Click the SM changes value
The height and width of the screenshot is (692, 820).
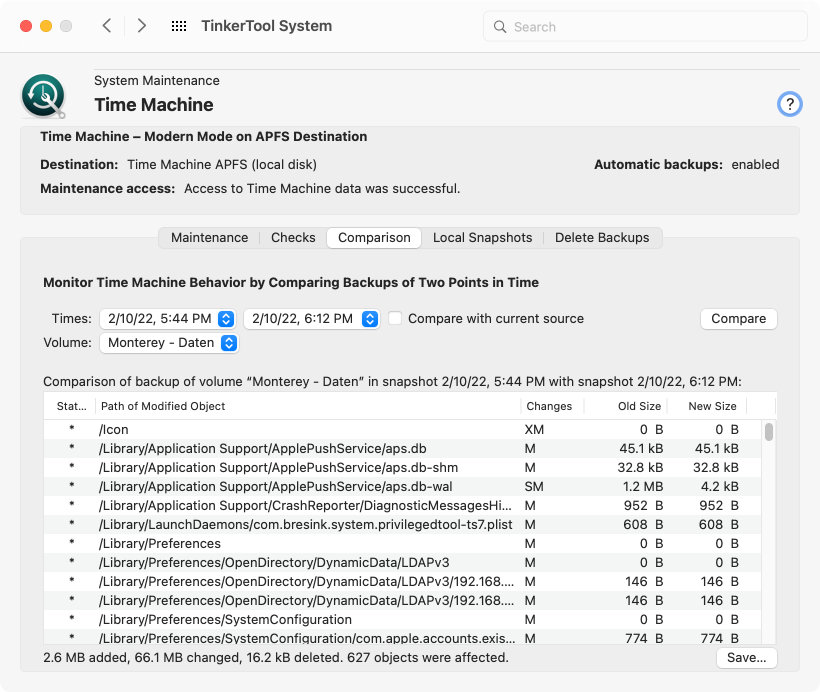click(534, 486)
